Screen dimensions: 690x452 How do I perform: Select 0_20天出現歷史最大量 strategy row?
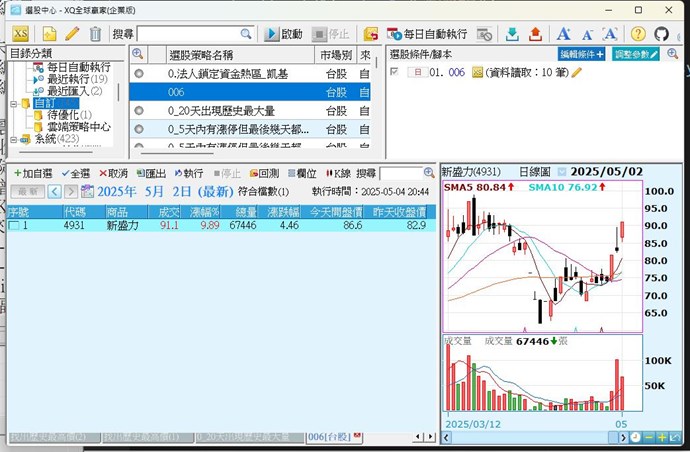coord(229,110)
